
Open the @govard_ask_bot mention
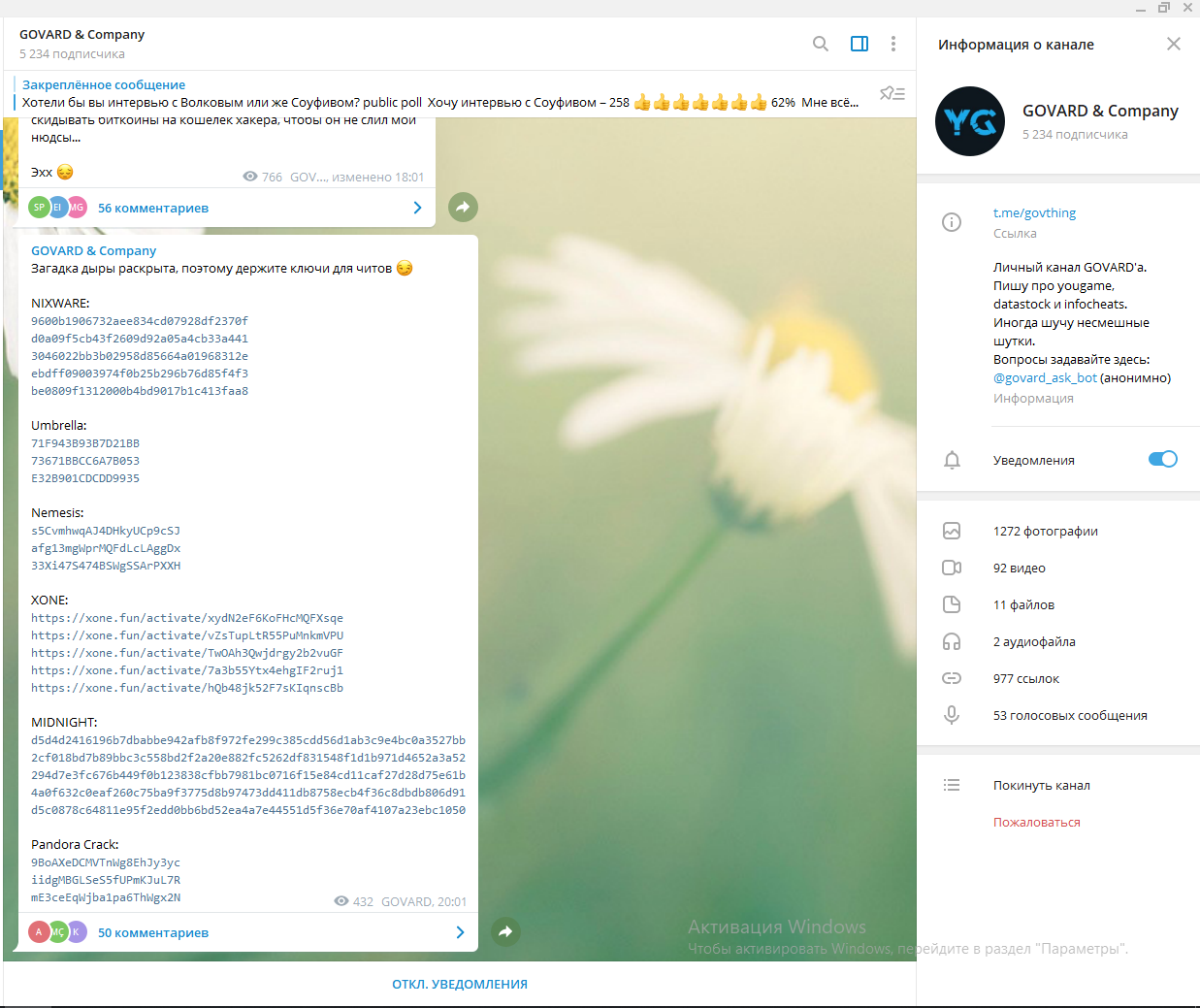click(x=1045, y=378)
